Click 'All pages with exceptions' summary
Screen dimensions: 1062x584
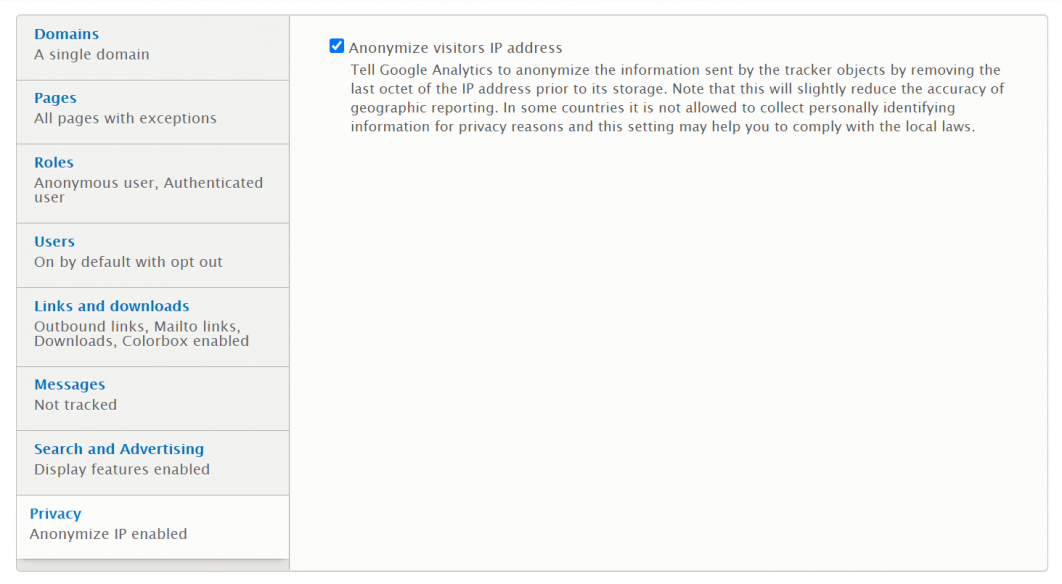click(125, 118)
